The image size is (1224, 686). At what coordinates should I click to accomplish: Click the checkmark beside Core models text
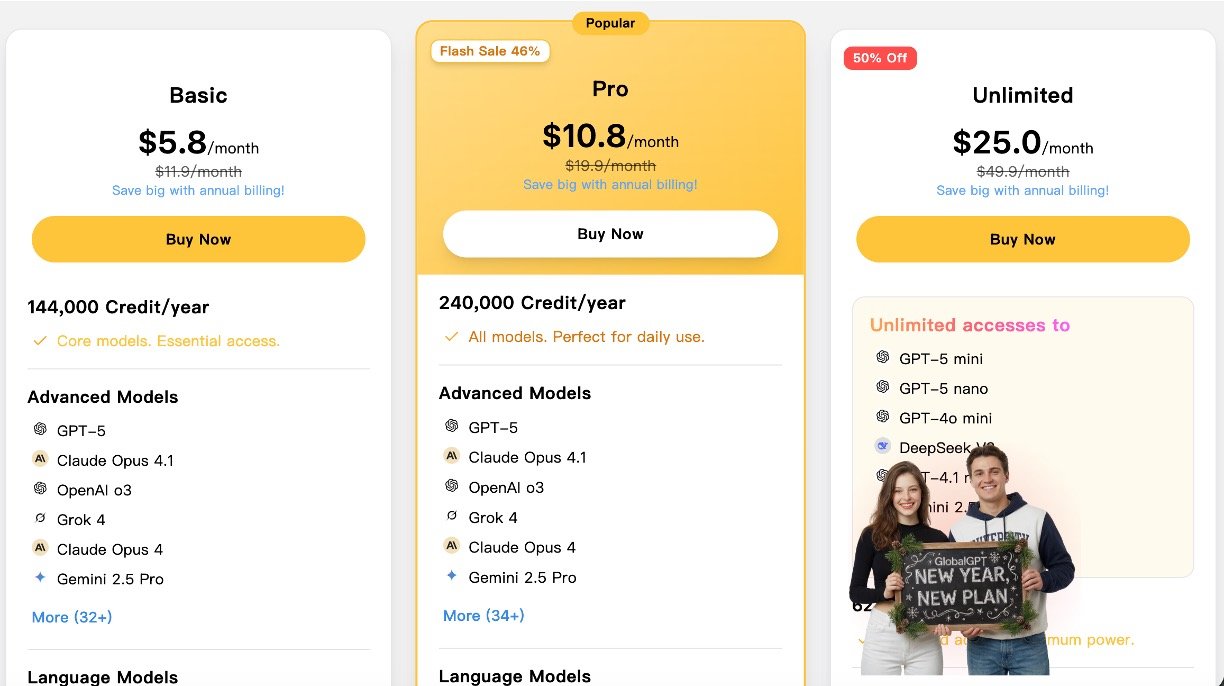(x=40, y=341)
